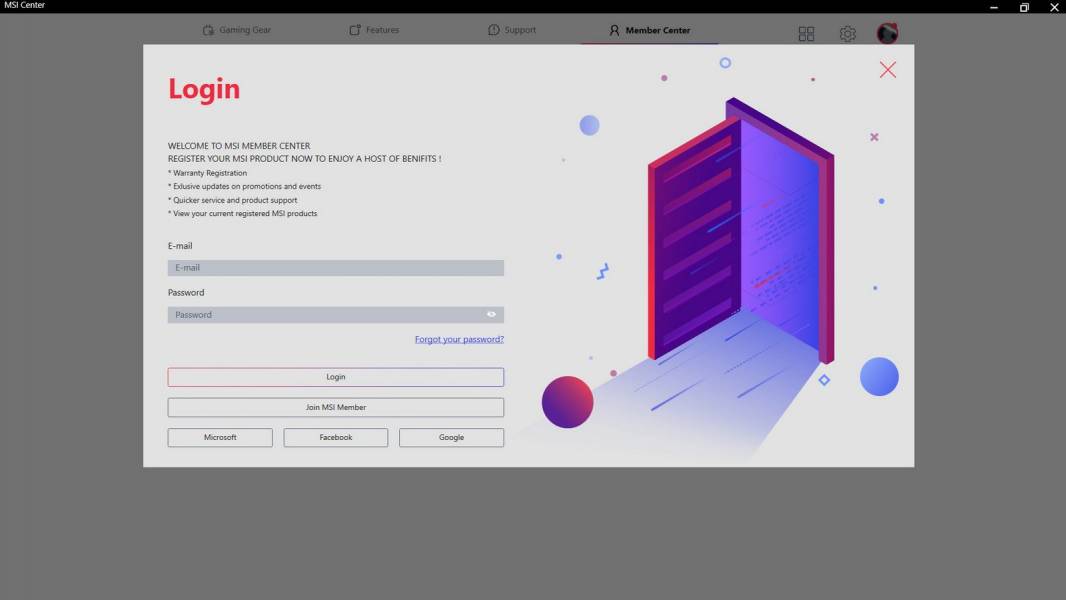Image resolution: width=1066 pixels, height=600 pixels.
Task: Click the user avatar profile icon
Action: tap(887, 34)
